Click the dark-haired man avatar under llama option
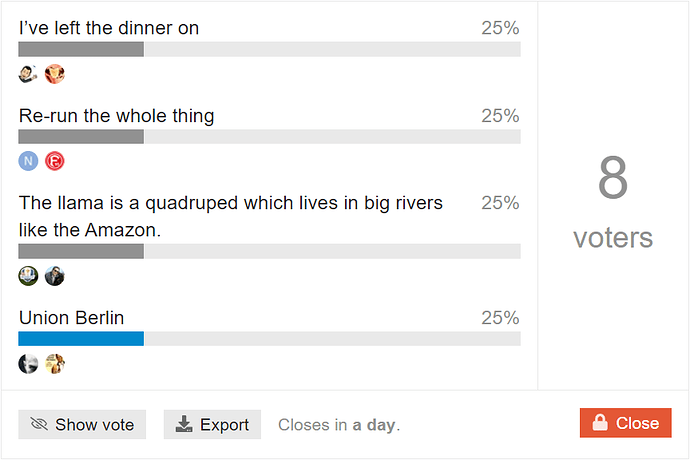The height and width of the screenshot is (460, 690). pyautogui.click(x=55, y=276)
